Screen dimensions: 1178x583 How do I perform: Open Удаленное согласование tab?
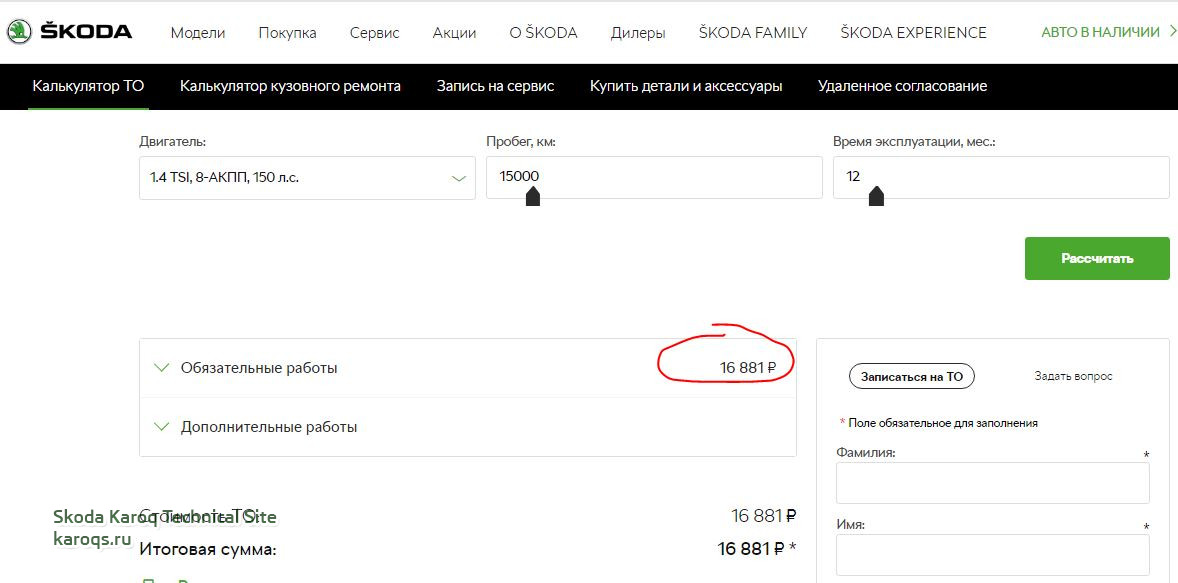point(902,86)
